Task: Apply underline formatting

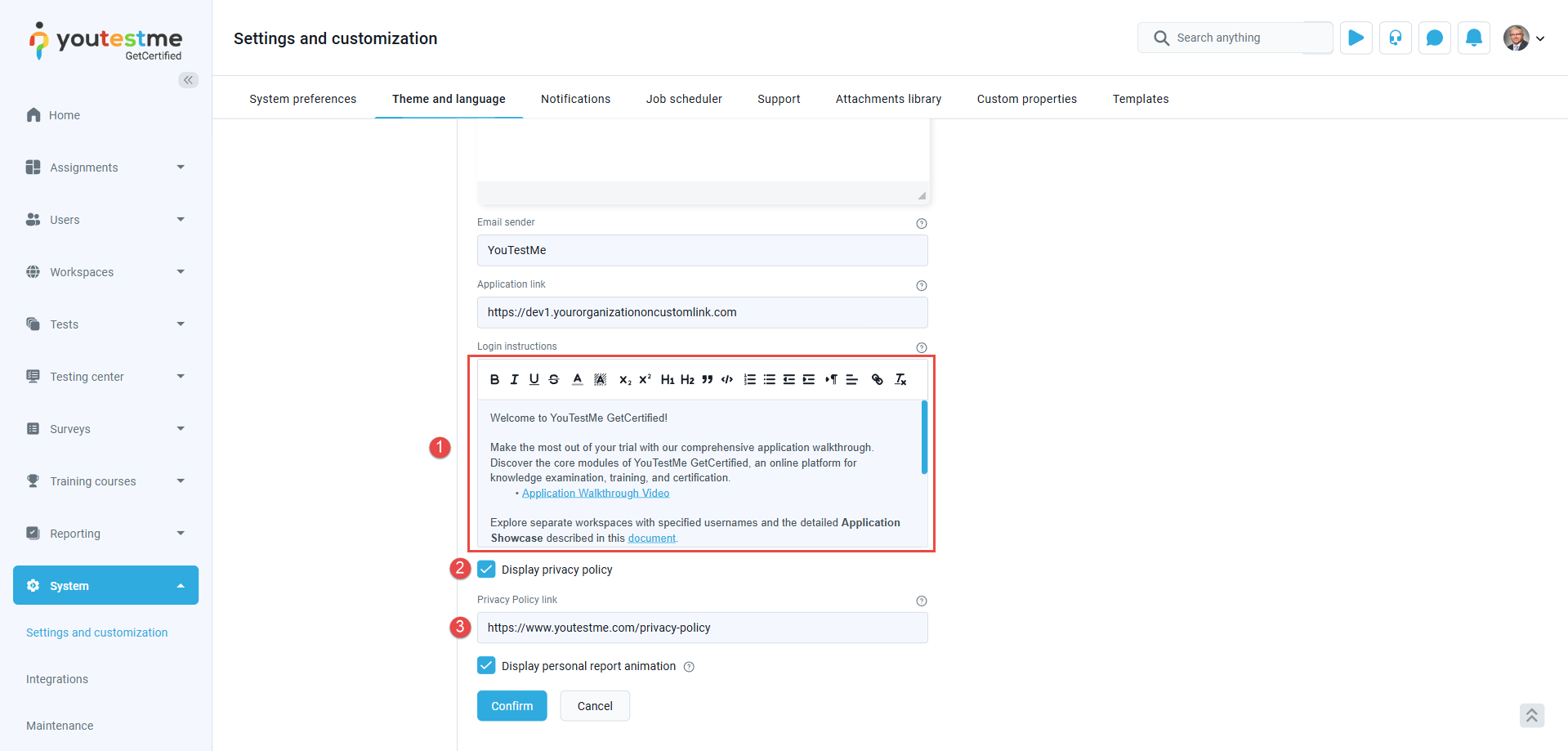Action: 534,379
